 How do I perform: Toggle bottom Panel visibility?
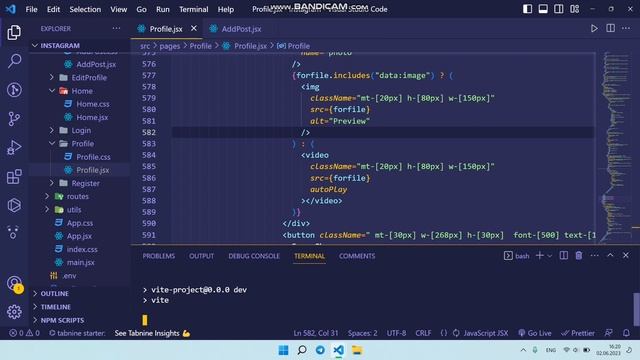(x=543, y=9)
